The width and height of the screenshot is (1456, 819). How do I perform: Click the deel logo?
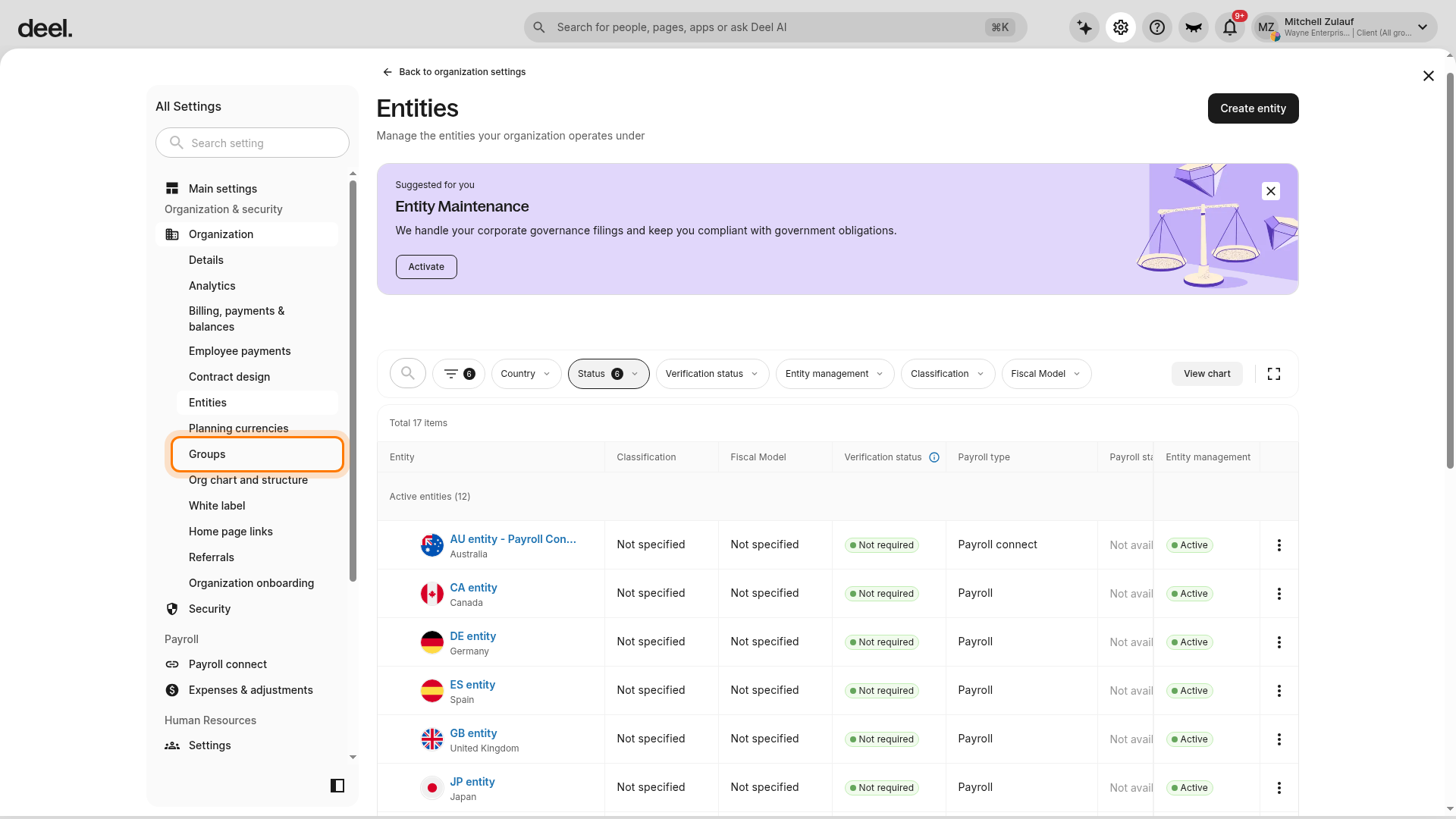pos(45,29)
